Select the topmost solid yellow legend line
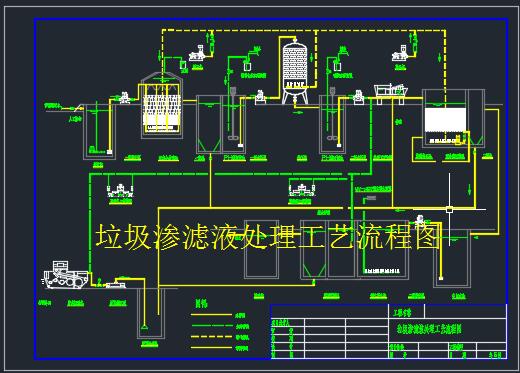This screenshot has height=373, width=520. 211,315
